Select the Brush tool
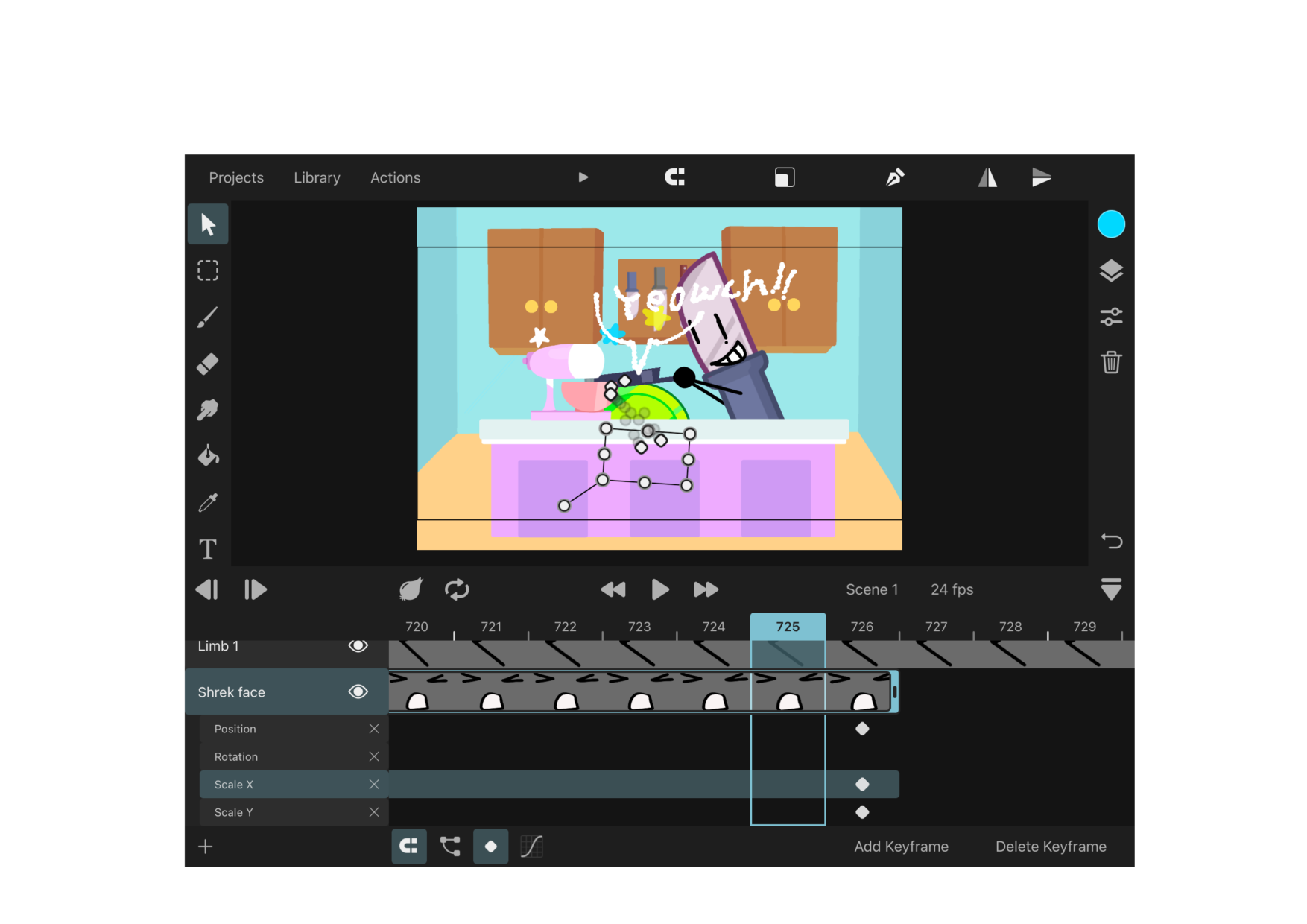 pyautogui.click(x=208, y=317)
